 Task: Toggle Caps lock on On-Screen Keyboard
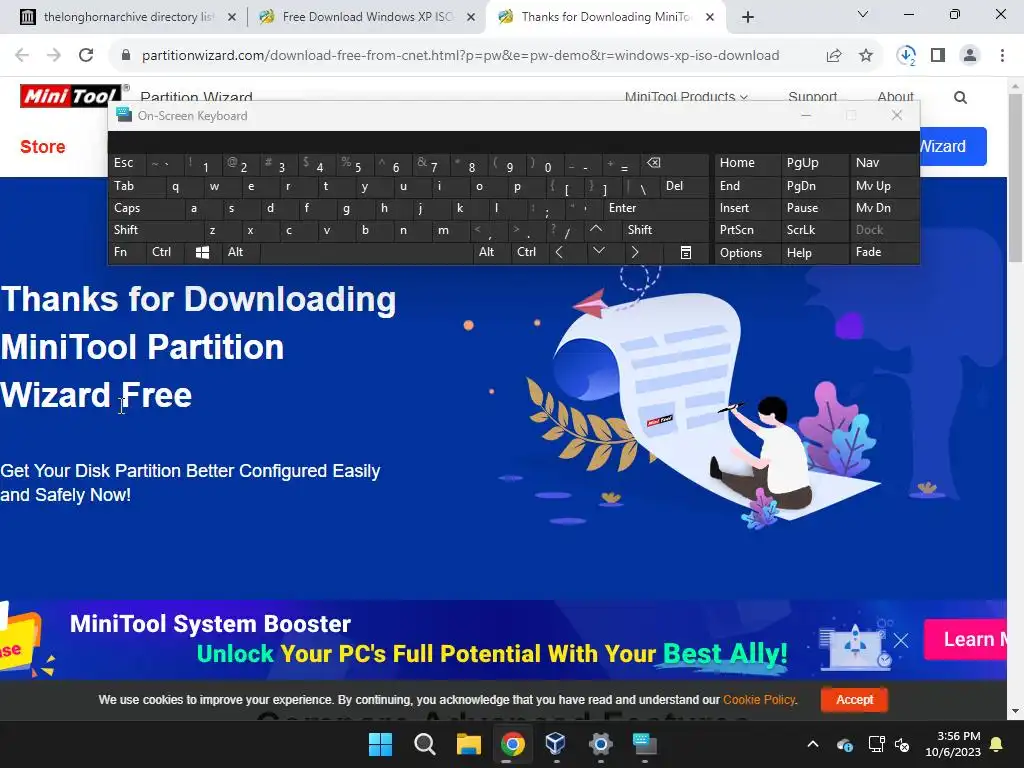coord(146,208)
